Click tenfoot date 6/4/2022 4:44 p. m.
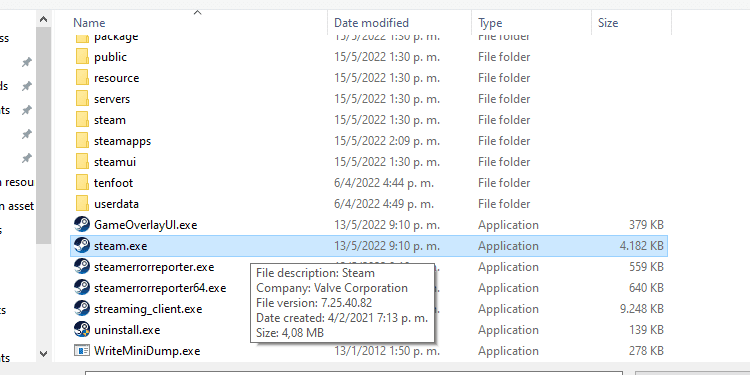The image size is (750, 375). [384, 183]
